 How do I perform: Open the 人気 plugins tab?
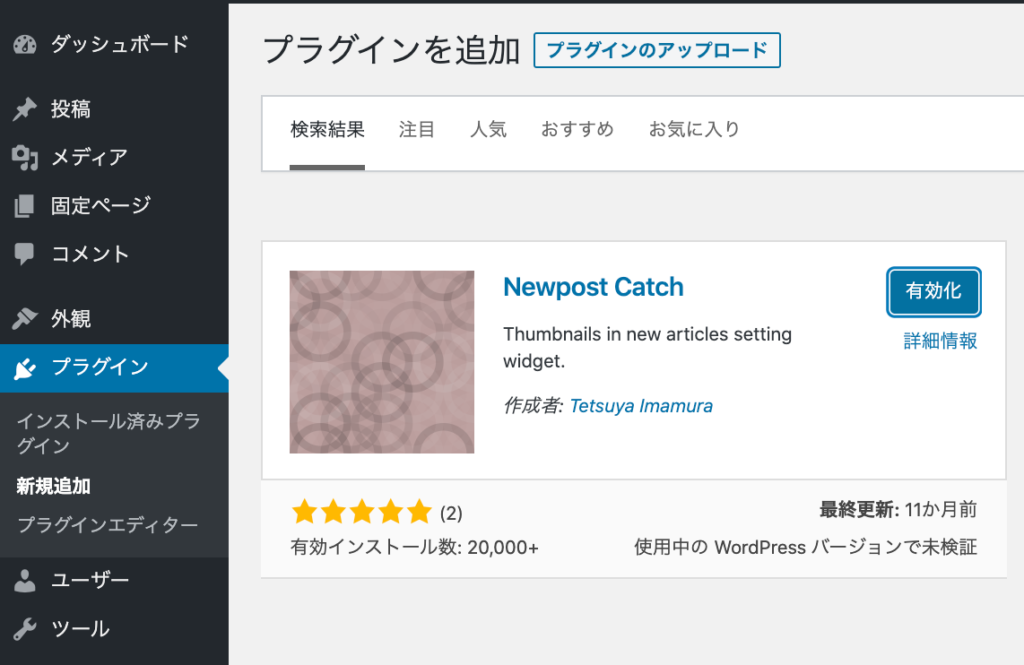[488, 129]
